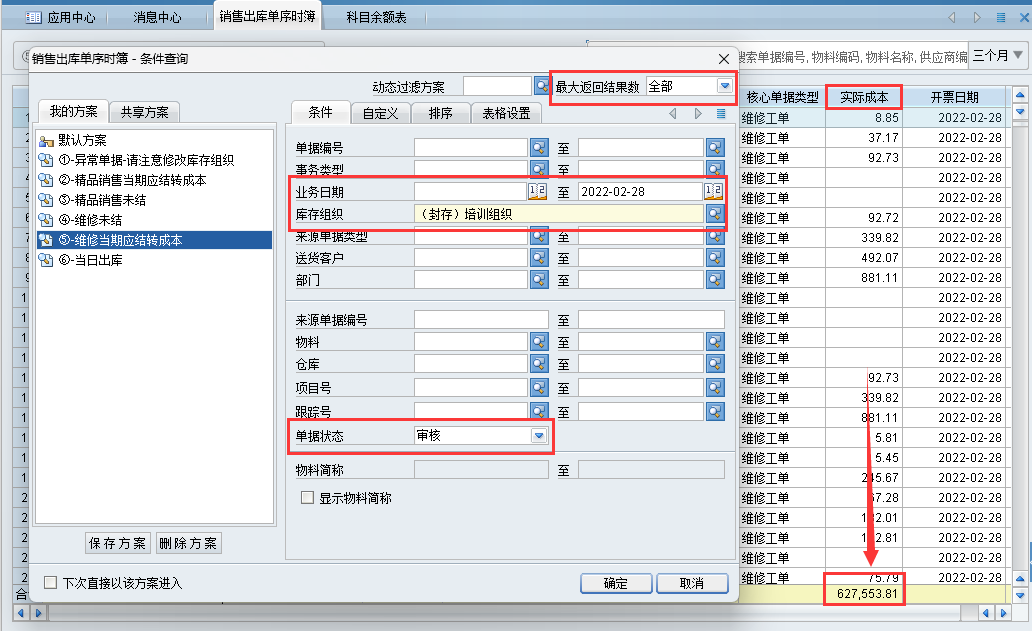Image resolution: width=1032 pixels, height=631 pixels.
Task: Click lookup icon for 单据编号 start field
Action: click(x=539, y=148)
